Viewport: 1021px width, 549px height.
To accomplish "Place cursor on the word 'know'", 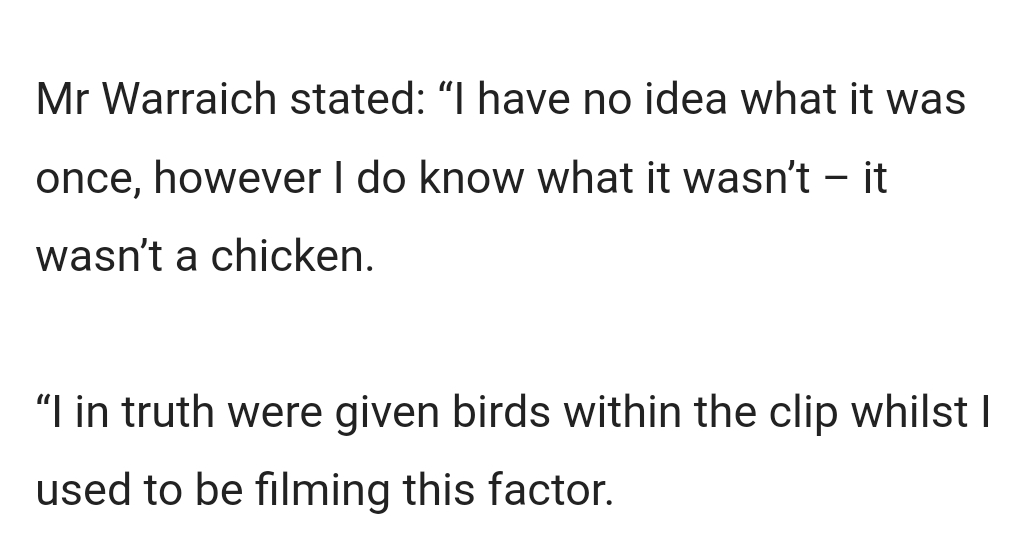I will click(x=472, y=178).
